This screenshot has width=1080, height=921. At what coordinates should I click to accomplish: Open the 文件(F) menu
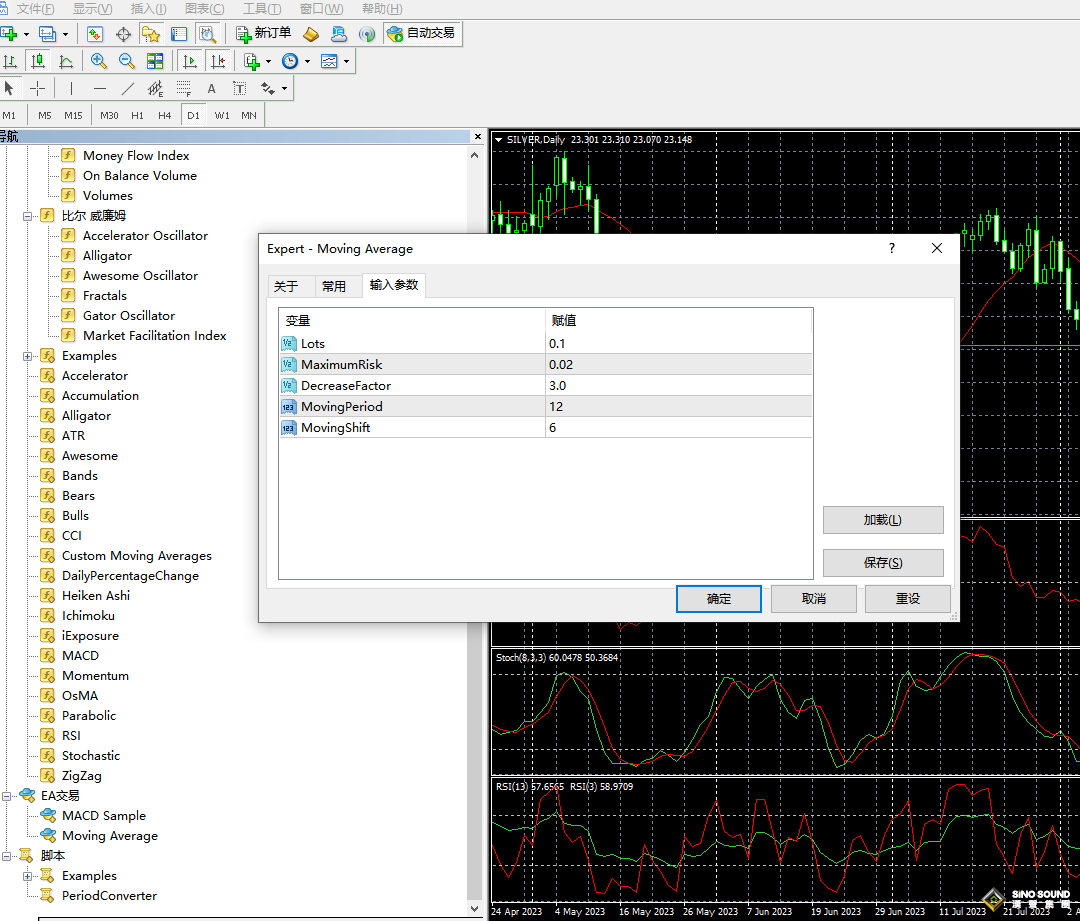tap(34, 8)
